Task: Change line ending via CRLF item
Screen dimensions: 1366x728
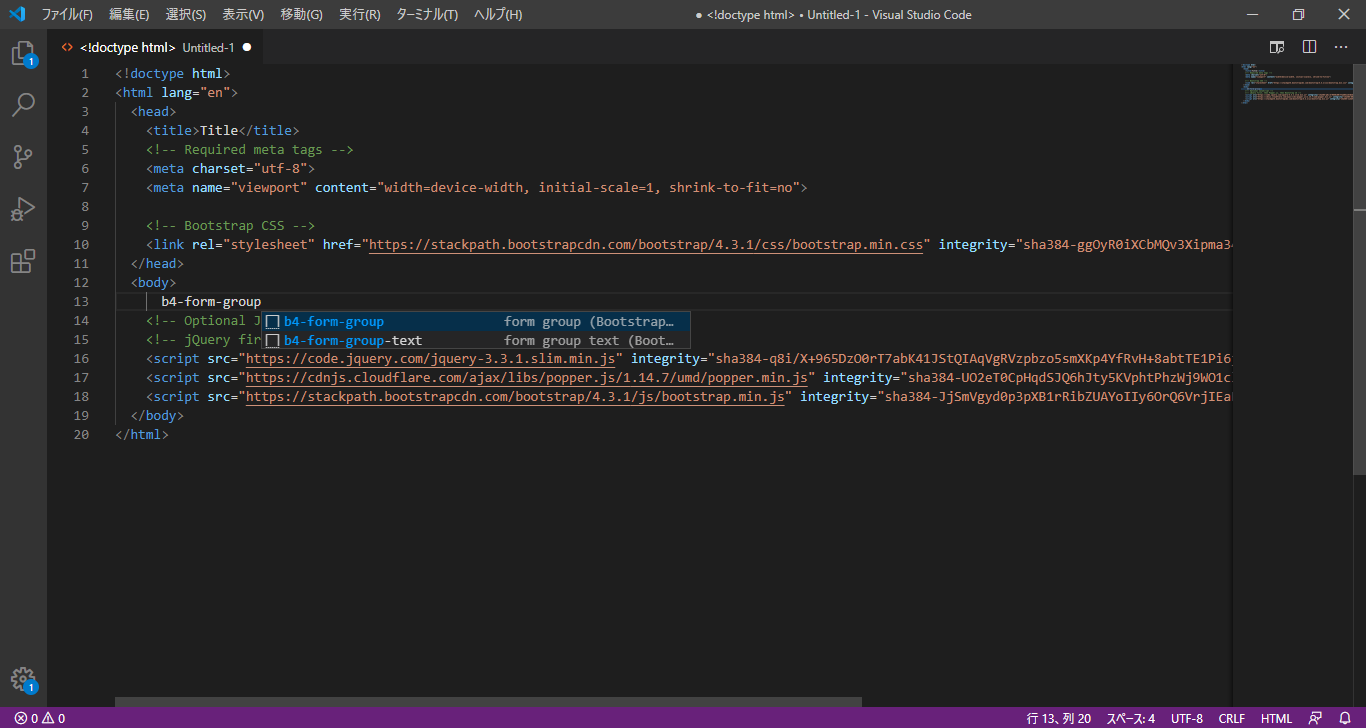Action: click(1231, 718)
